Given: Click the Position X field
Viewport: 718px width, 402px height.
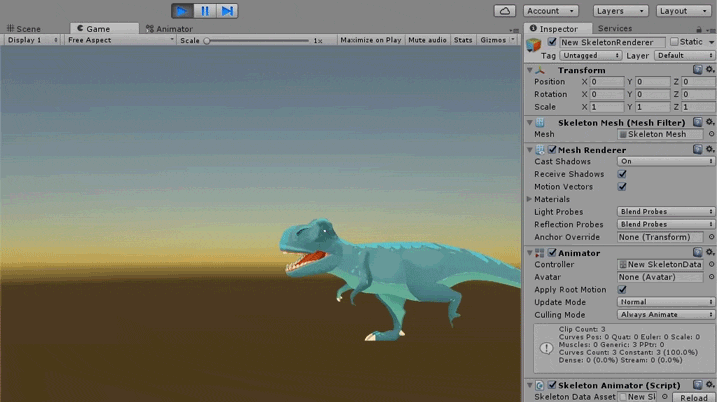Looking at the screenshot, I should (x=607, y=82).
